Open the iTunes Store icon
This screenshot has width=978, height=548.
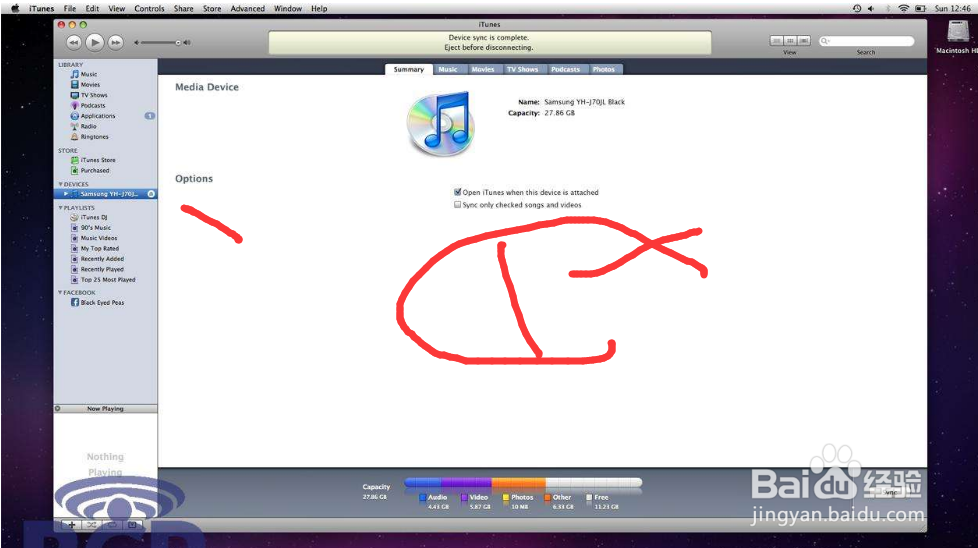click(75, 160)
